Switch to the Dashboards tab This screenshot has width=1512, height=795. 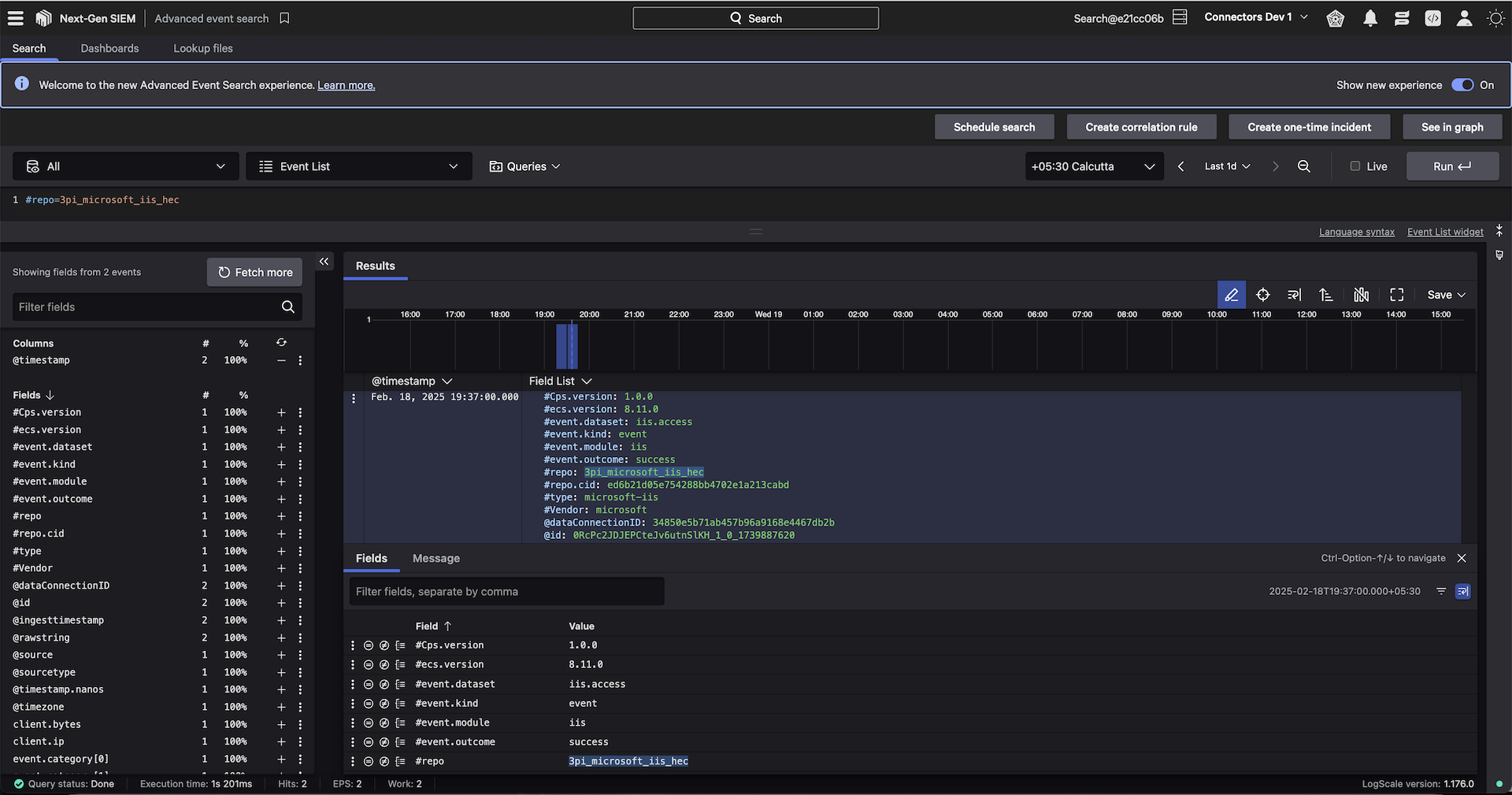[x=109, y=48]
